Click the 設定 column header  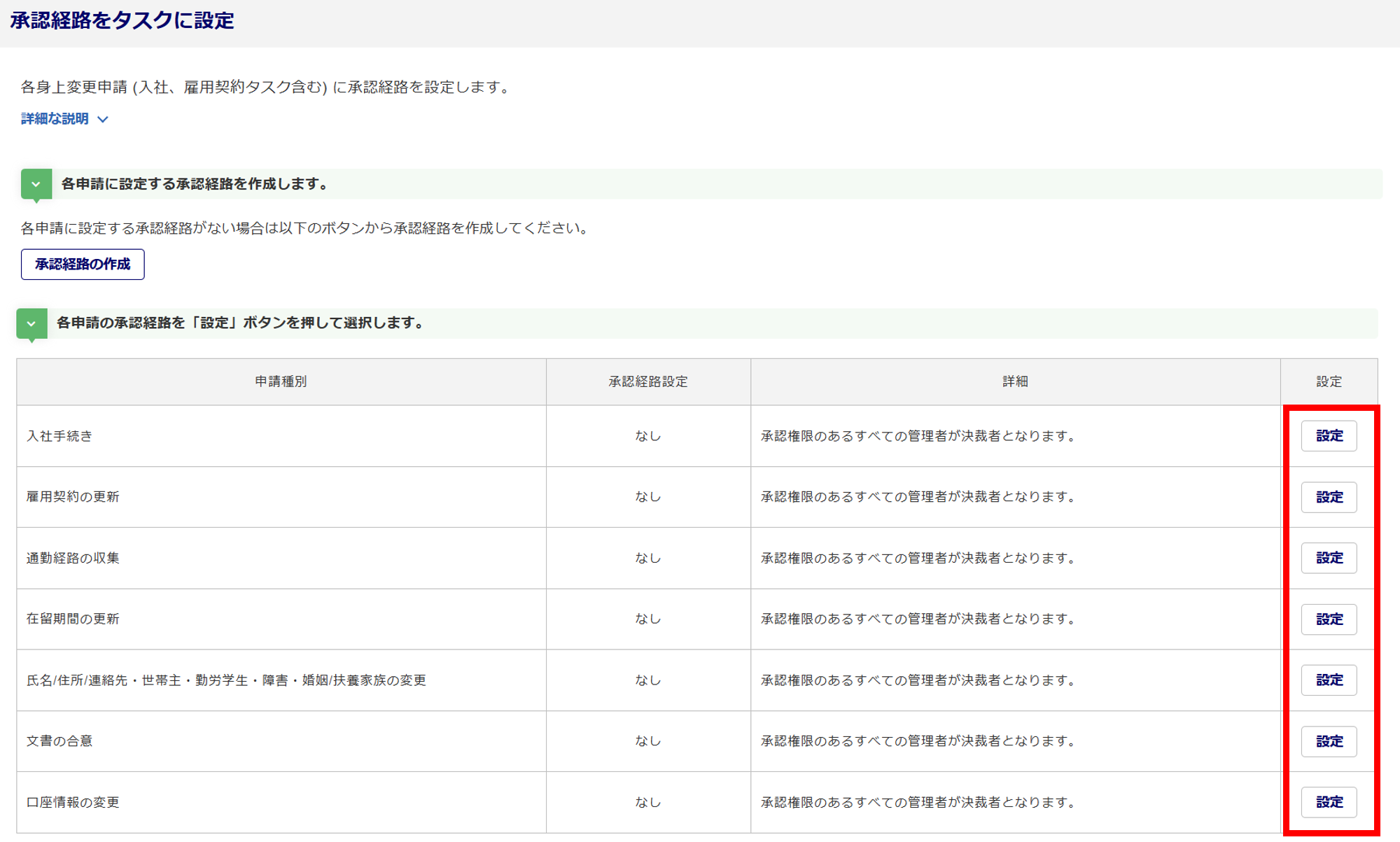click(1329, 381)
